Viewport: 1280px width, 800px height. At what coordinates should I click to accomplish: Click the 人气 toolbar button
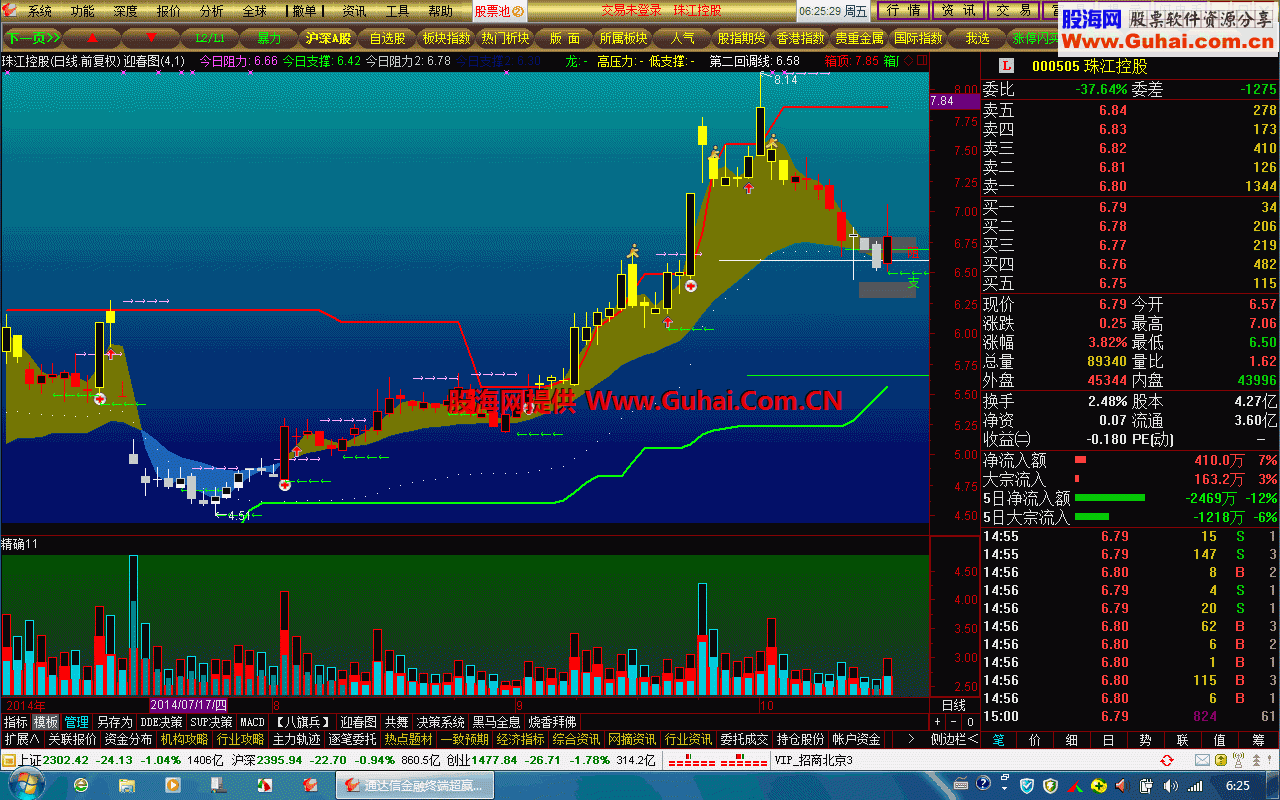click(683, 38)
